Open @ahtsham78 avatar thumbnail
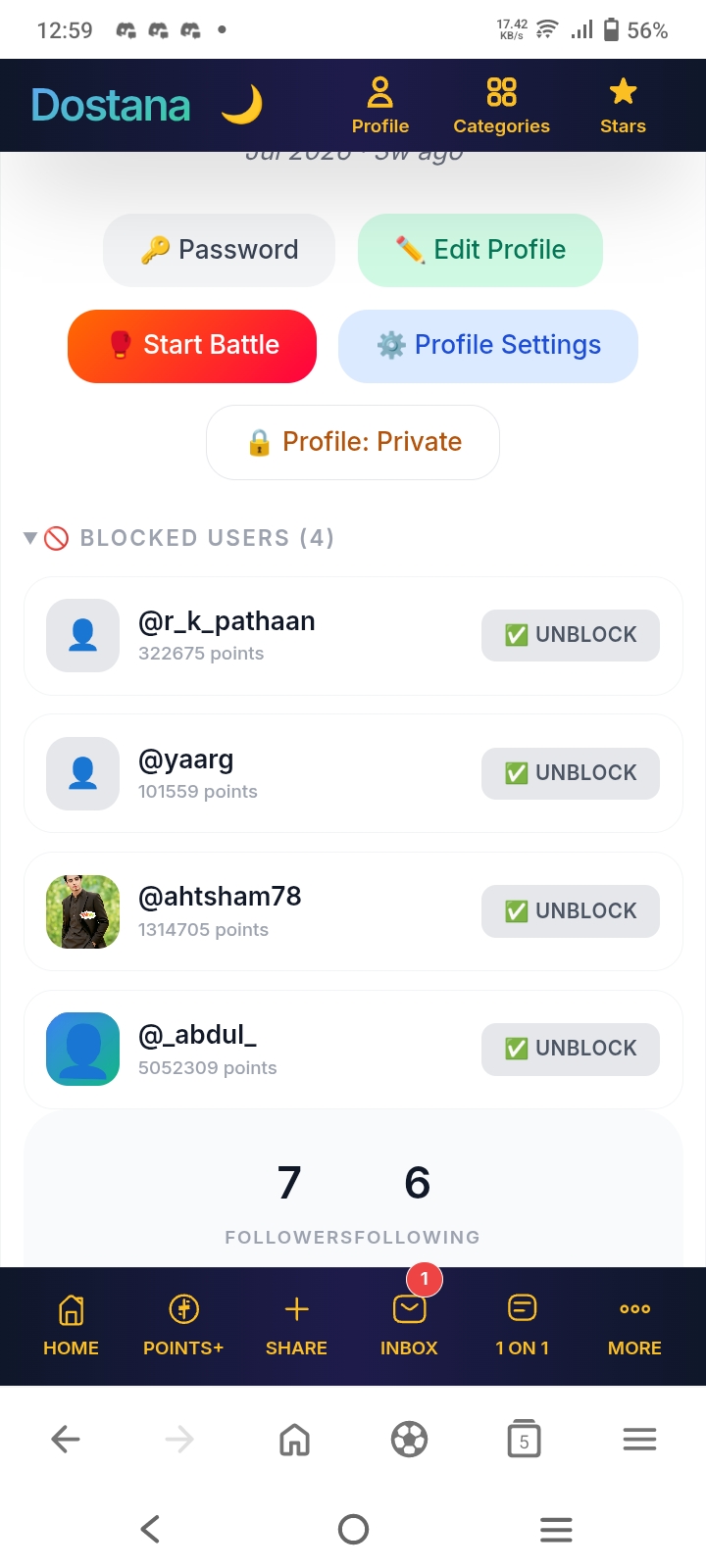This screenshot has width=706, height=1568. click(83, 911)
